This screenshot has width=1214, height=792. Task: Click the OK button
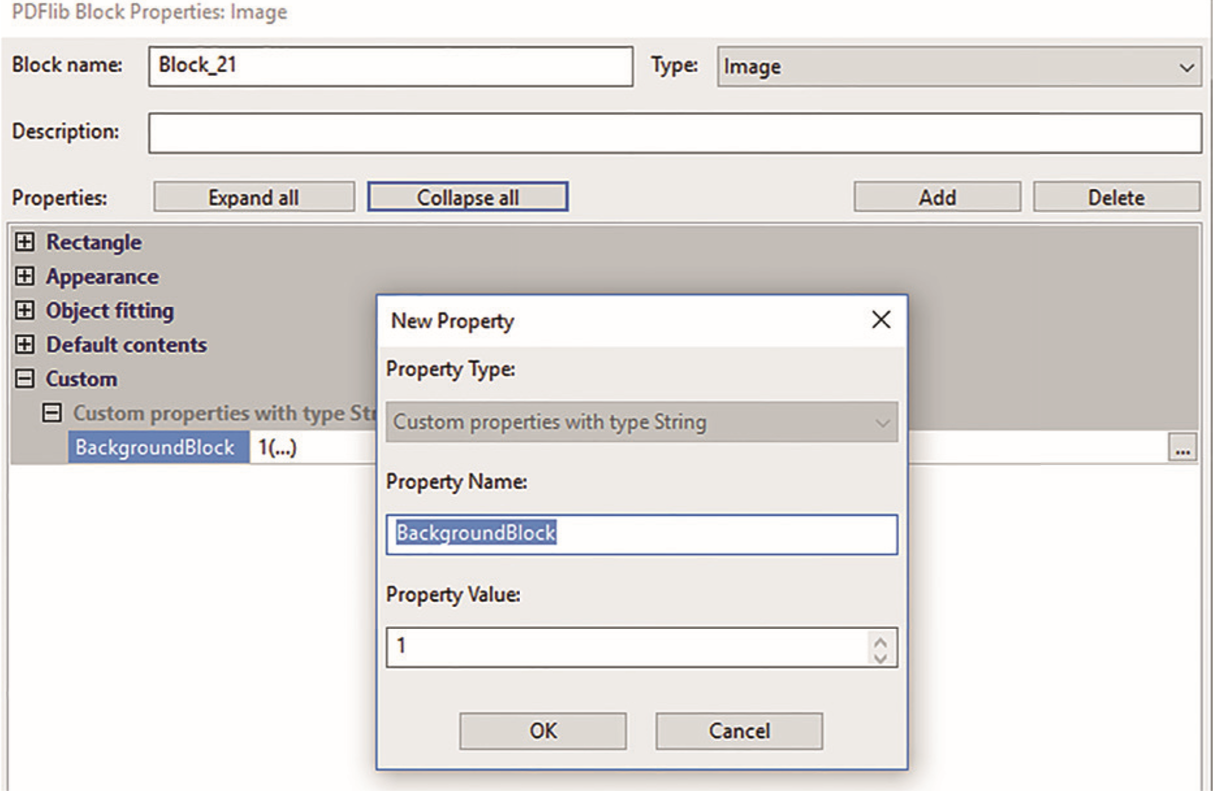tap(543, 731)
